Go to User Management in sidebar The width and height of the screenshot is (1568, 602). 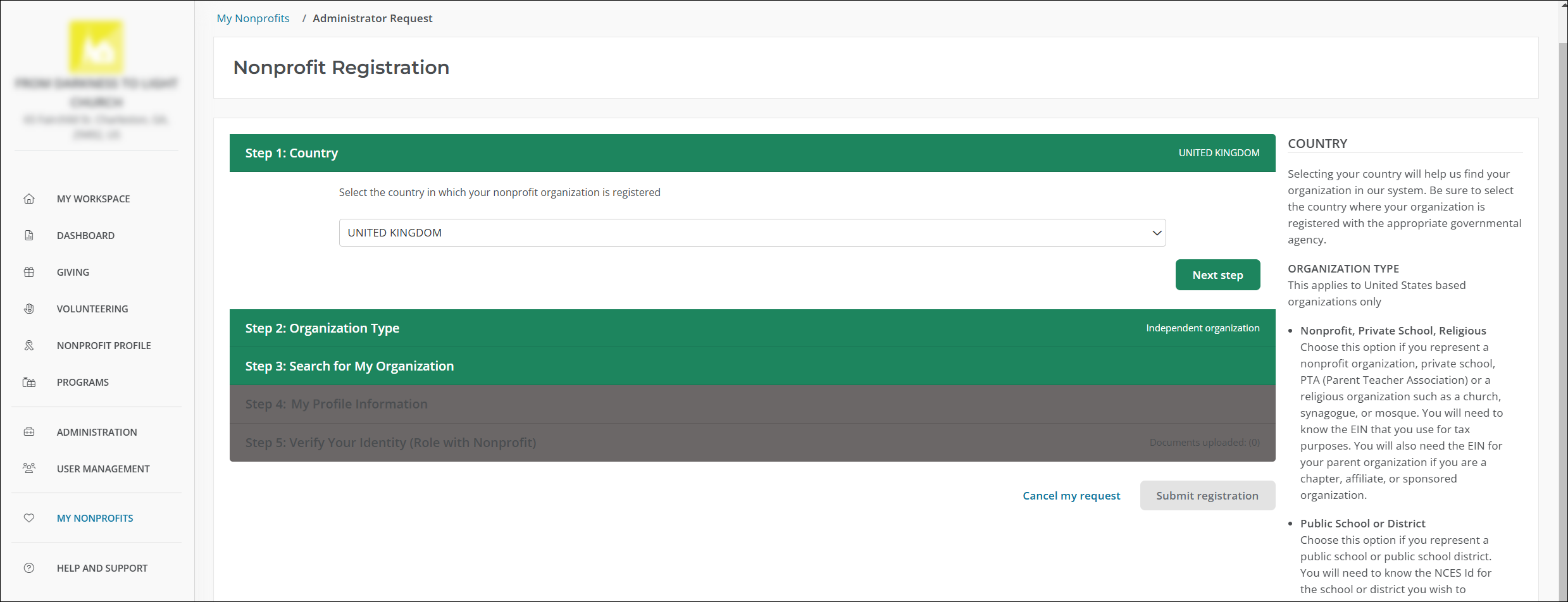pyautogui.click(x=103, y=469)
